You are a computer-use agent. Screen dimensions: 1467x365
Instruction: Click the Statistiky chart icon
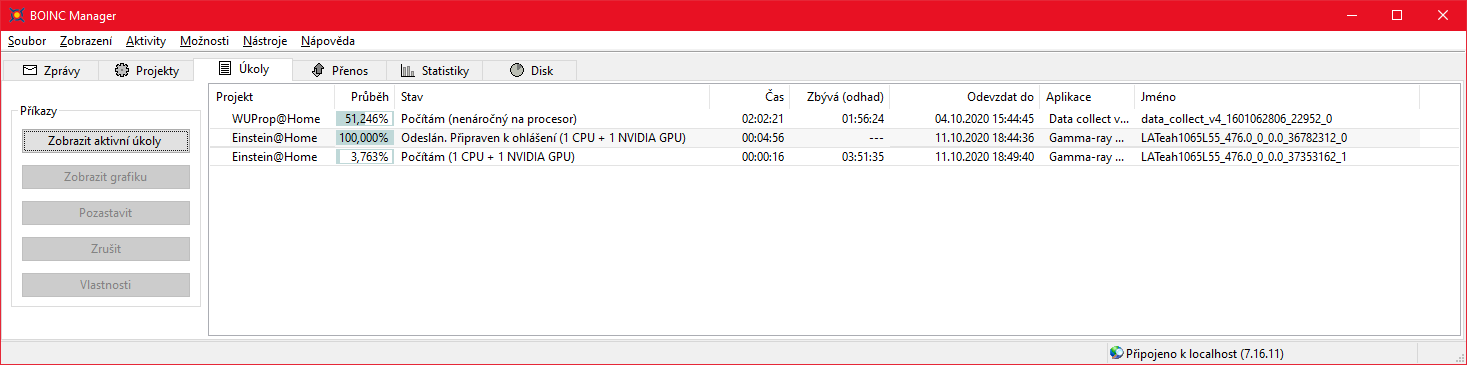[x=408, y=71]
